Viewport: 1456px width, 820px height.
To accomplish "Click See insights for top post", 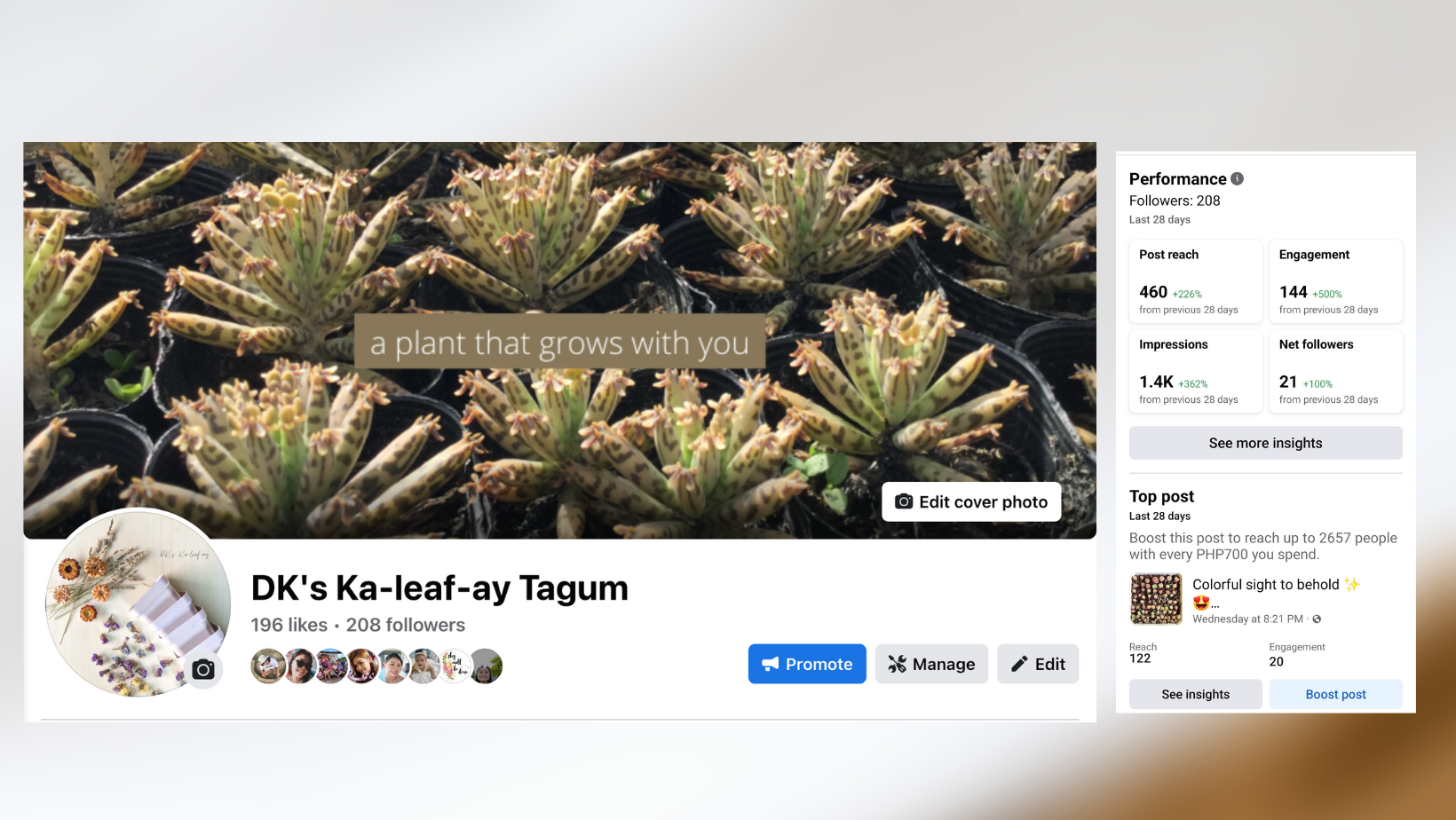I will [x=1195, y=694].
